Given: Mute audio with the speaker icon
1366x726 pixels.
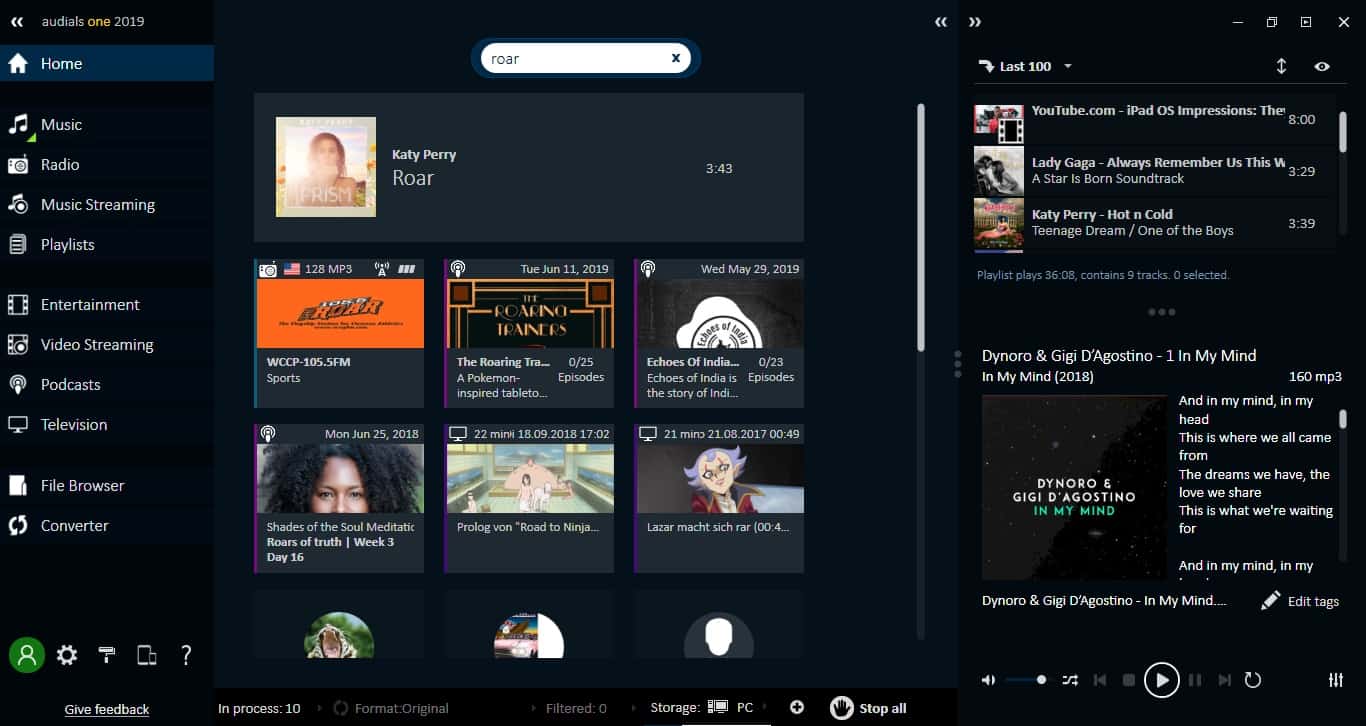Looking at the screenshot, I should [x=989, y=680].
